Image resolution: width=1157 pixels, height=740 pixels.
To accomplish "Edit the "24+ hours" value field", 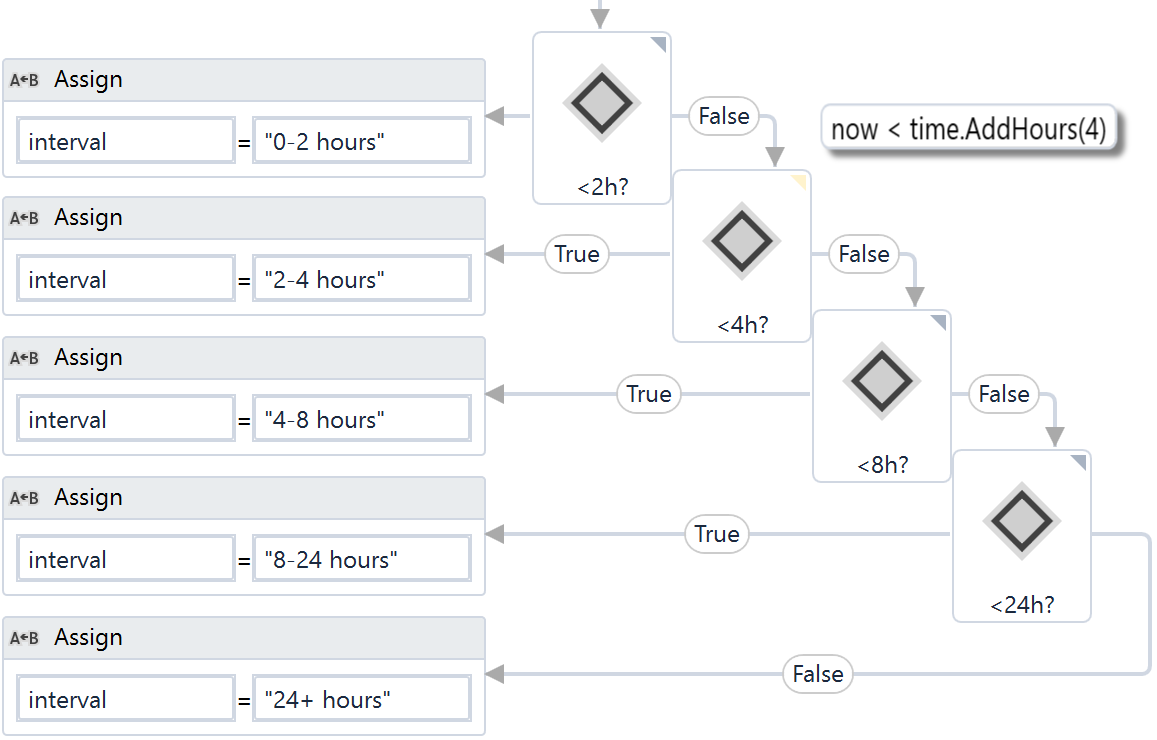I will [361, 700].
